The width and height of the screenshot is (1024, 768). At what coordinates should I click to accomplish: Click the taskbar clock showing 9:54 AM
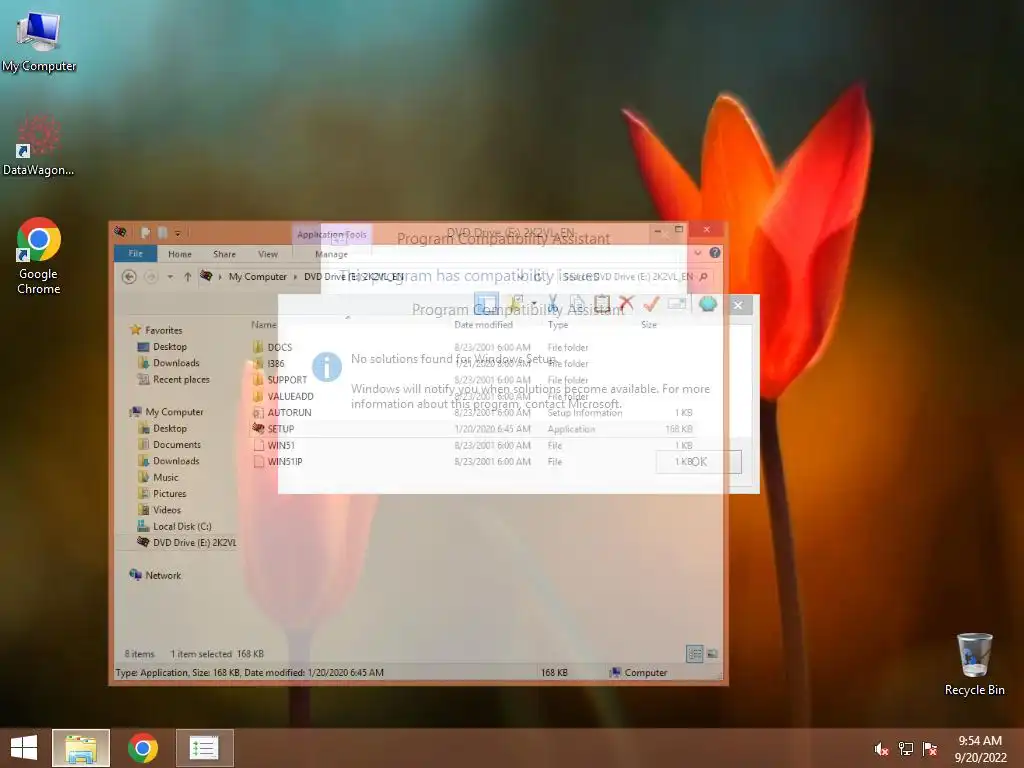click(x=980, y=749)
